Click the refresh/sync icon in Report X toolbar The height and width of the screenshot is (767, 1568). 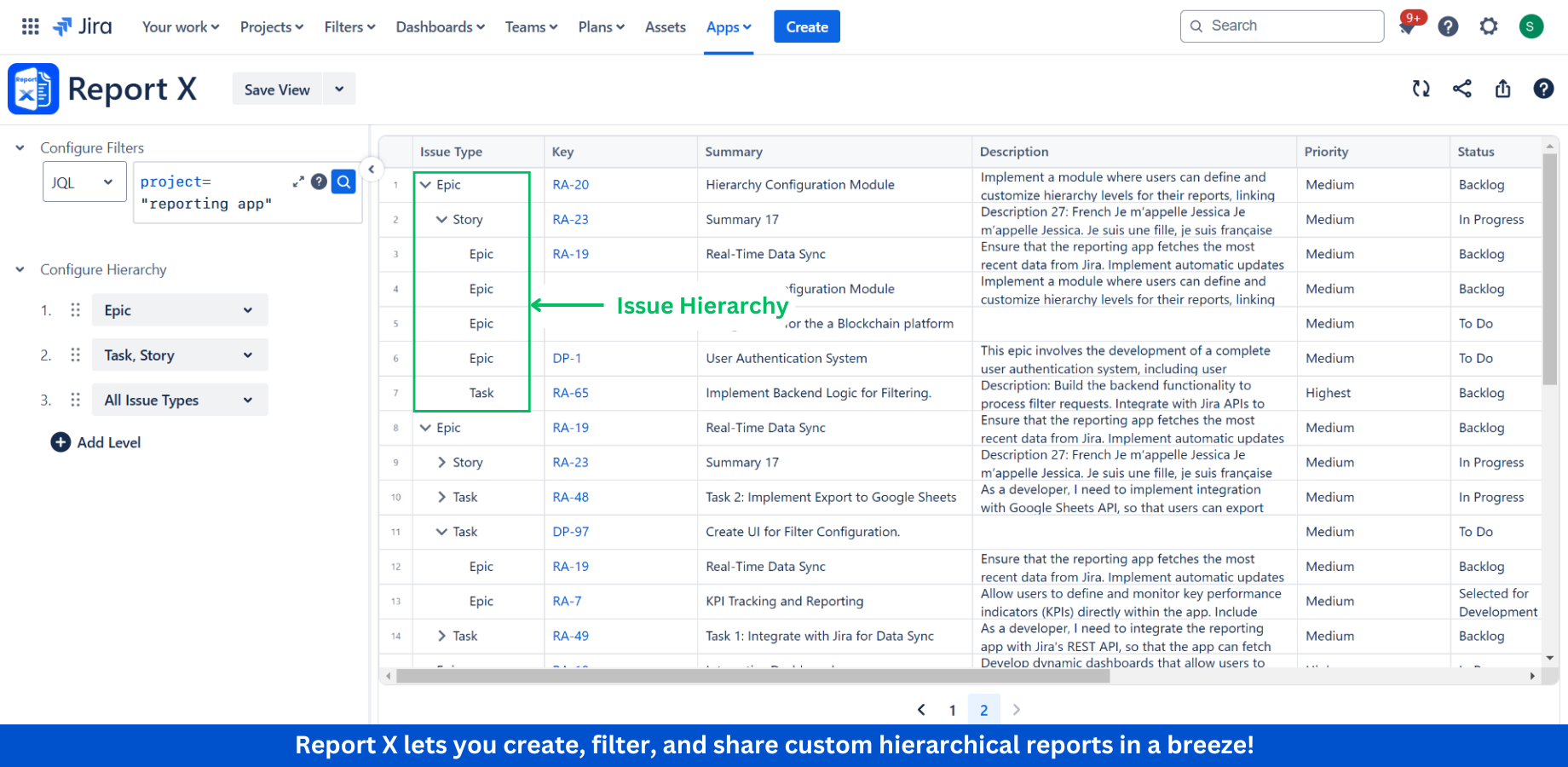[1421, 89]
